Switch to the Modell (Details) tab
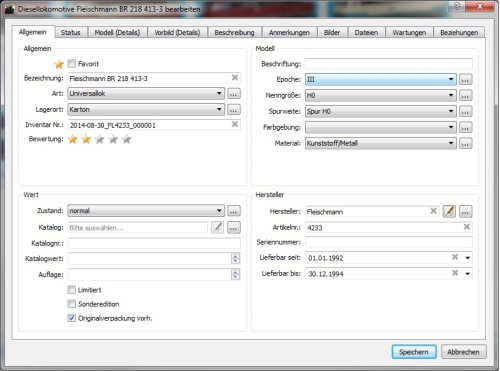The width and height of the screenshot is (500, 371). [x=117, y=33]
